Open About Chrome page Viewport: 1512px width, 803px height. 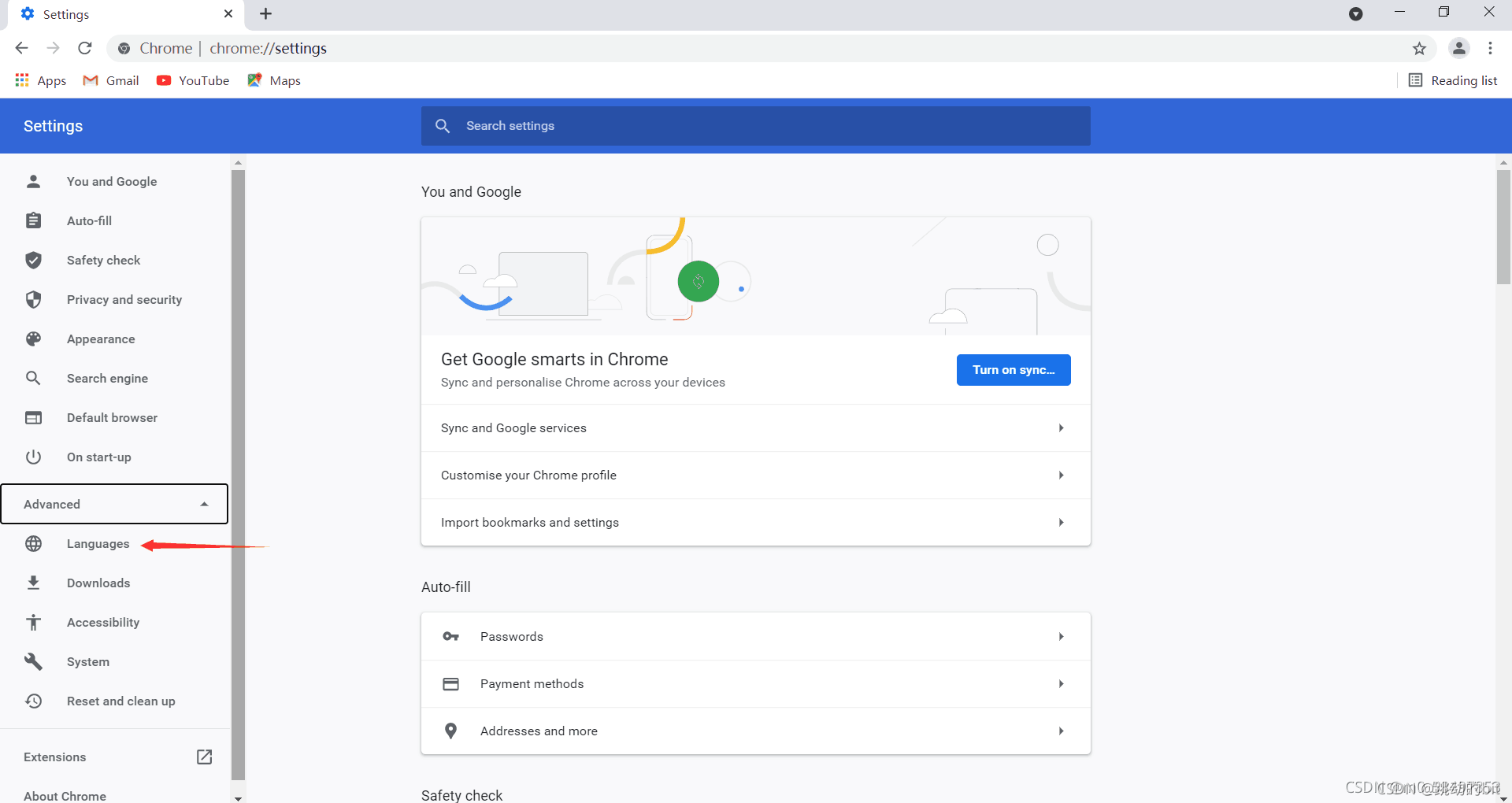(x=65, y=795)
